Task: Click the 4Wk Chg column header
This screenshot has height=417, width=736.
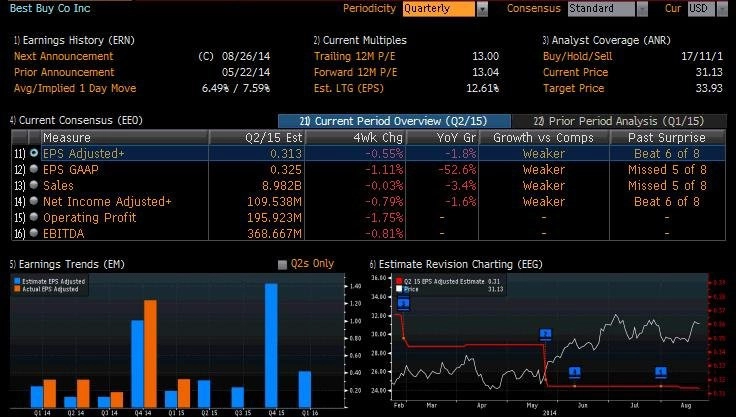Action: (x=356, y=138)
